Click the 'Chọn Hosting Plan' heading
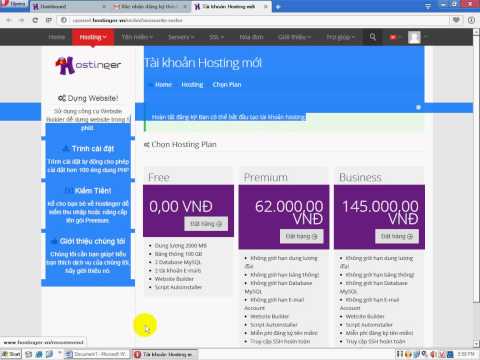Screen dimensions: 480x360 pos(180,145)
